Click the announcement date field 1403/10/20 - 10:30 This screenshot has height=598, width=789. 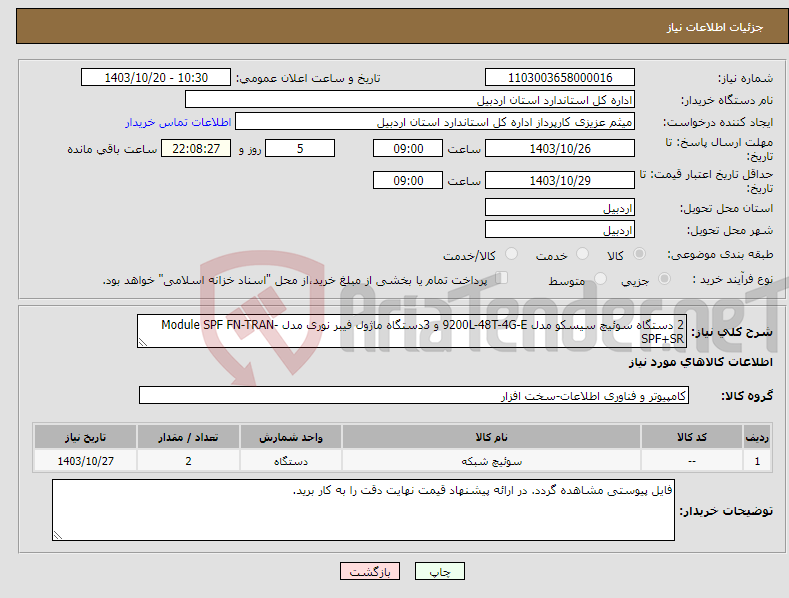(156, 78)
